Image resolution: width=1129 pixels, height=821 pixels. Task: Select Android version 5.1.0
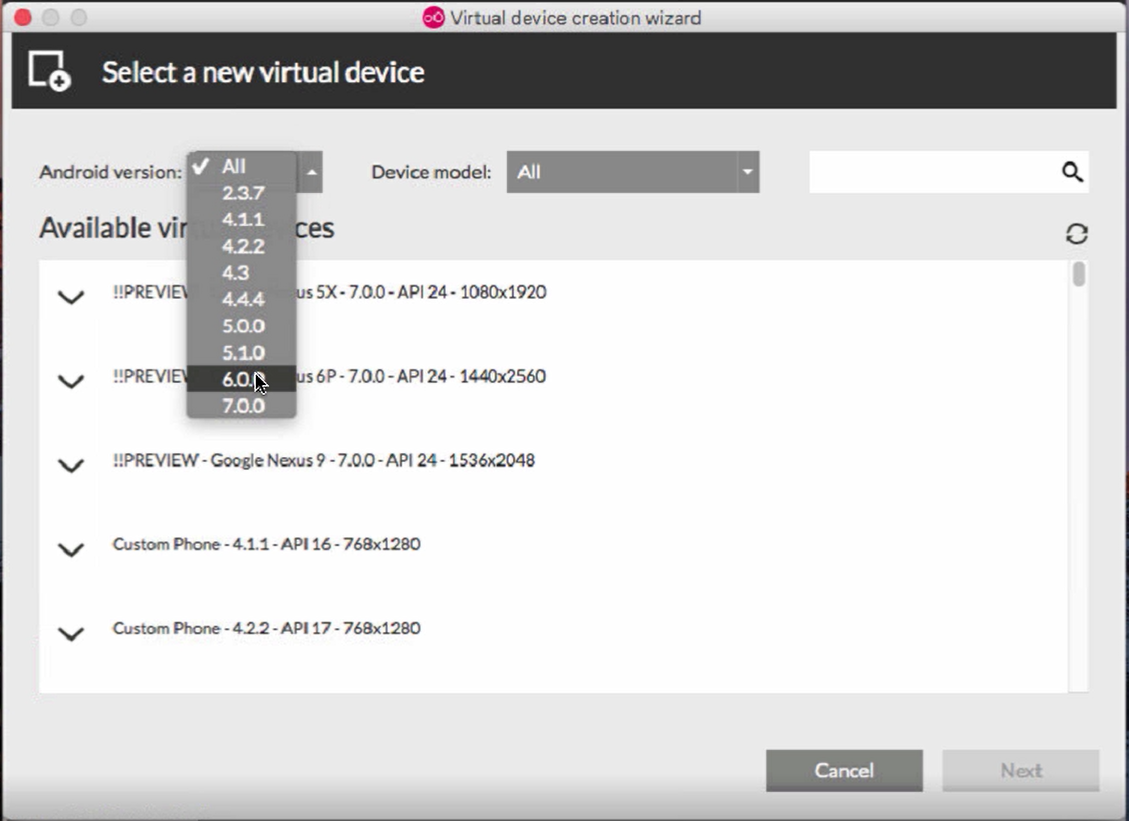click(x=241, y=353)
